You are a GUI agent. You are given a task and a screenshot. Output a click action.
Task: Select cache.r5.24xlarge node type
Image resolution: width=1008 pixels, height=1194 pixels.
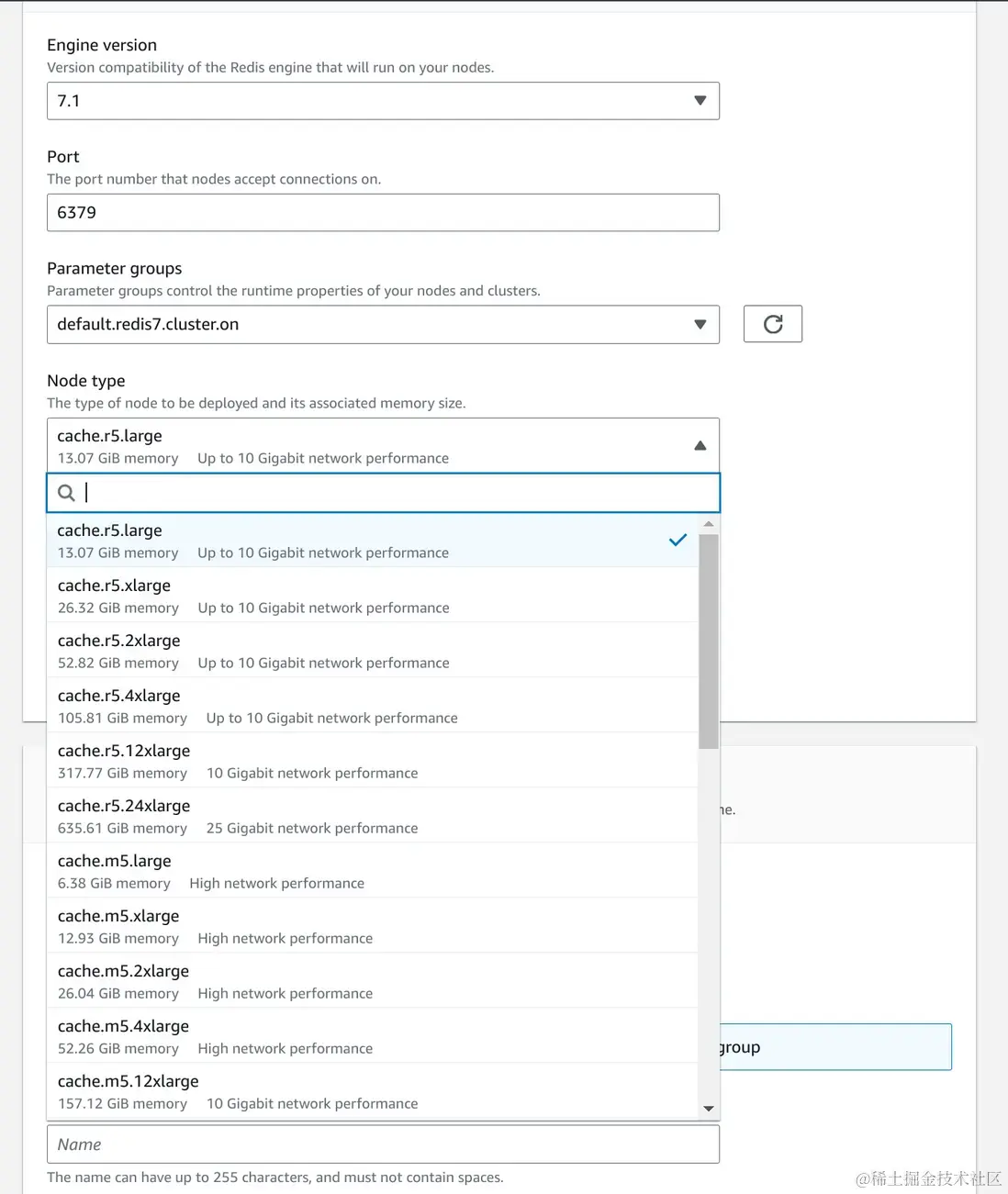373,816
